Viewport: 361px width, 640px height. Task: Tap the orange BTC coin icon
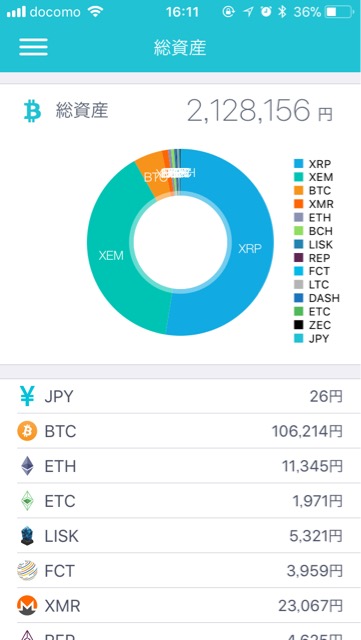(27, 431)
